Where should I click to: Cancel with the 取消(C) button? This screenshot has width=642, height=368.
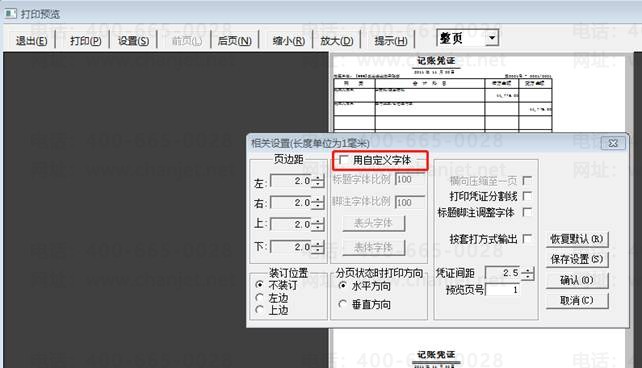pos(577,300)
